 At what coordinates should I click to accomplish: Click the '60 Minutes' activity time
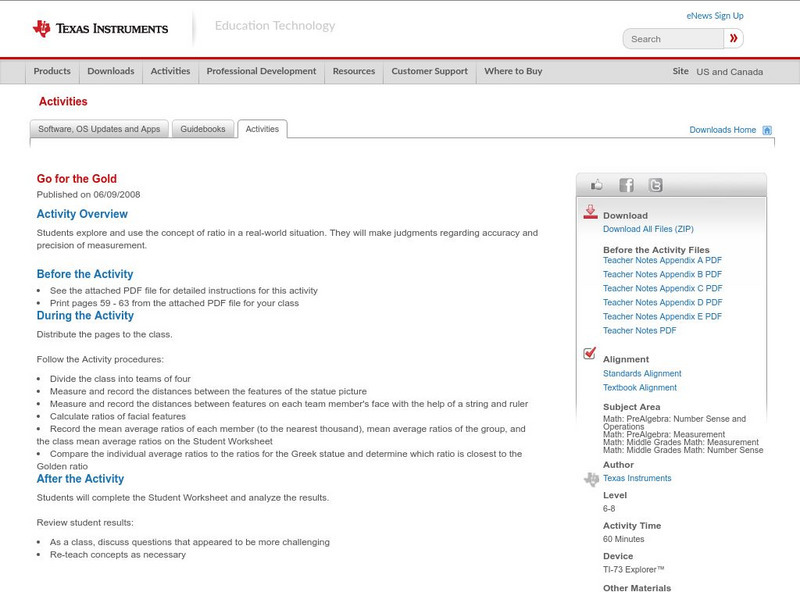click(x=623, y=539)
